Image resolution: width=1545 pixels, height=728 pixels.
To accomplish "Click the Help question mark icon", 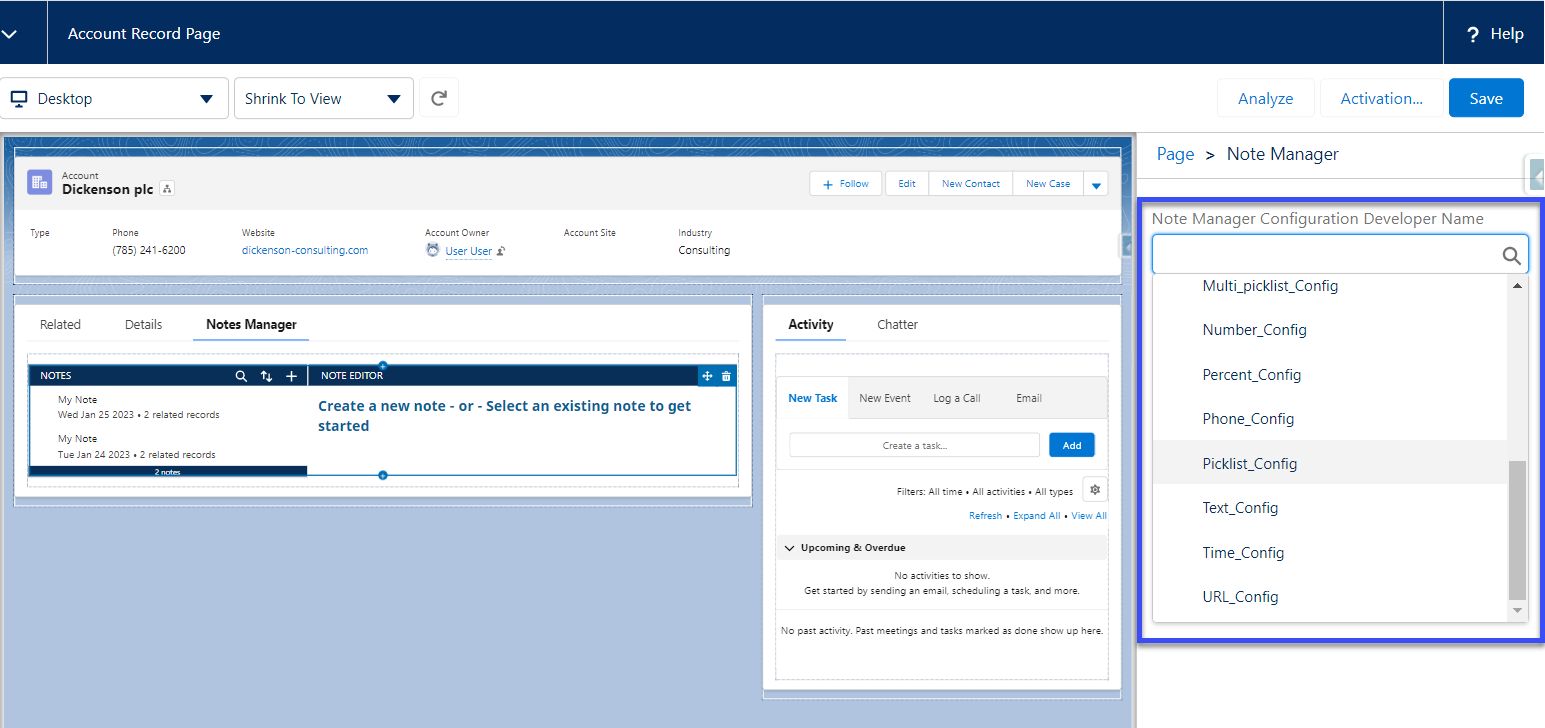I will 1473,33.
